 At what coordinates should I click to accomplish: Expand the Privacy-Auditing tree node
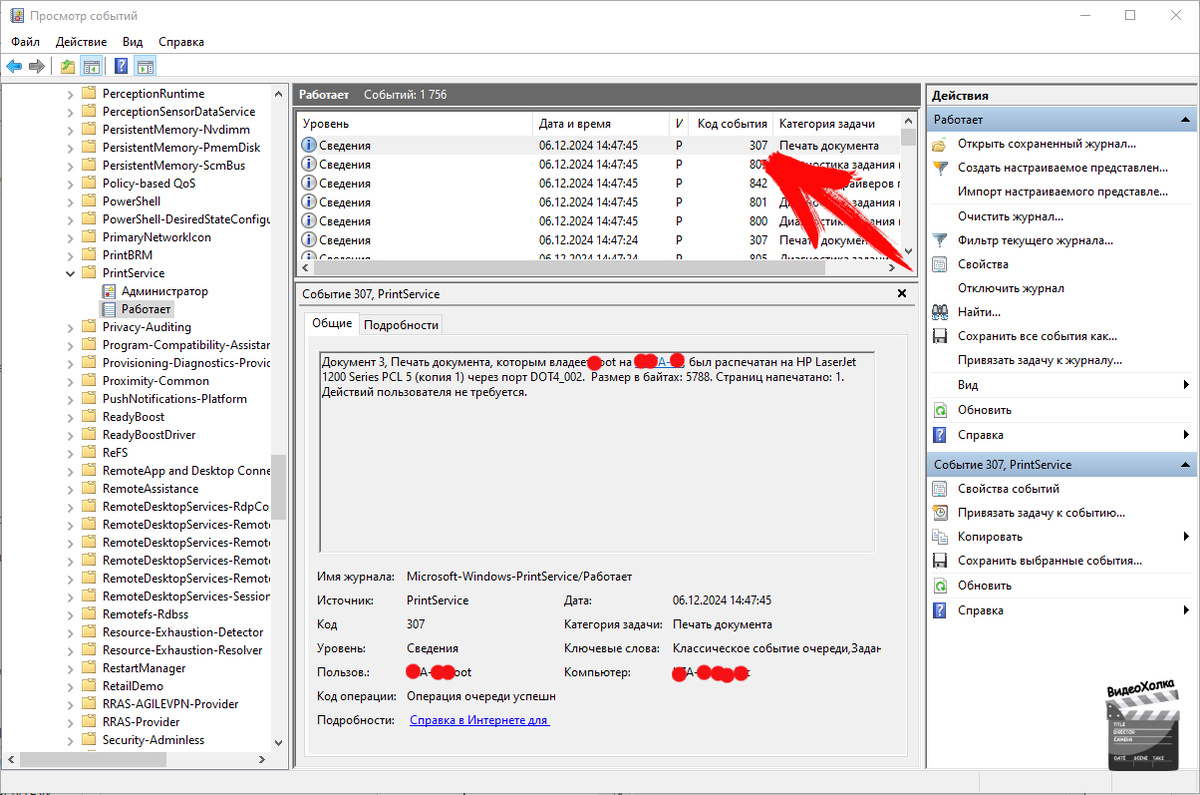pos(70,327)
